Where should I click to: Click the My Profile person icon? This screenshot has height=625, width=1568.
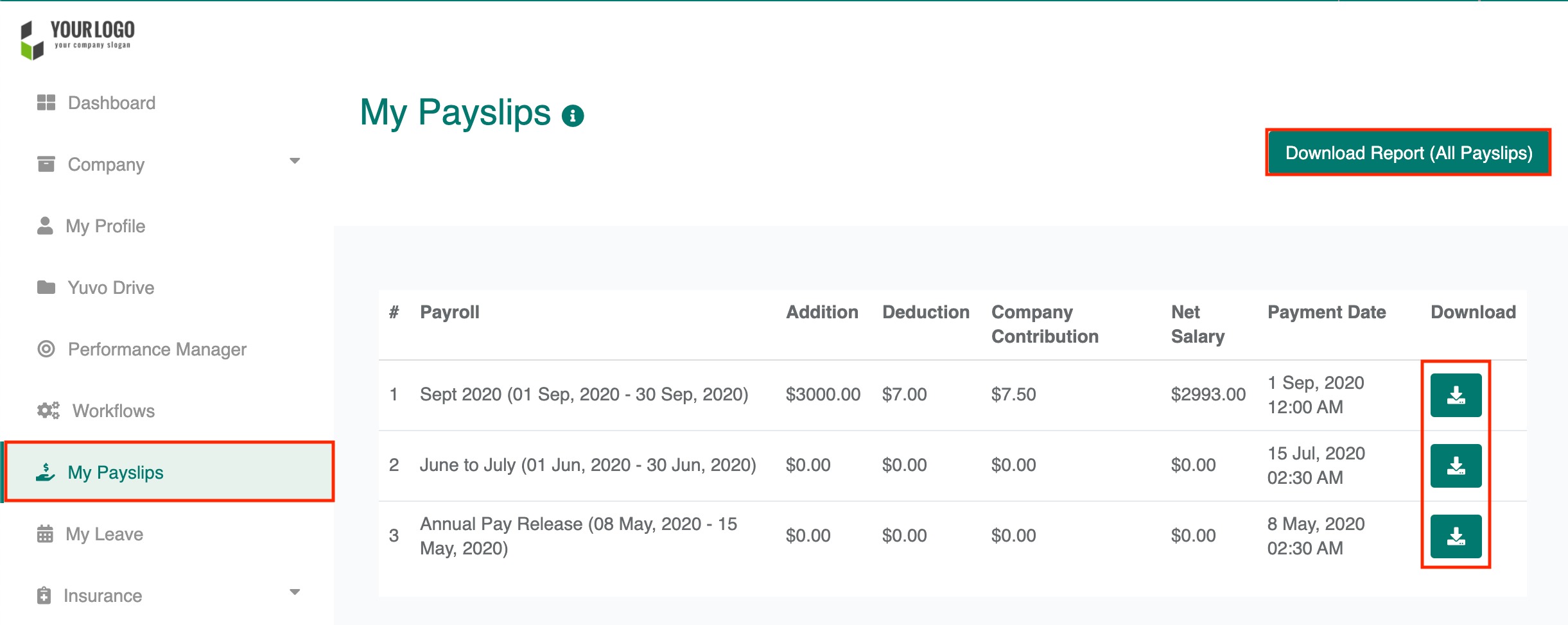point(45,226)
